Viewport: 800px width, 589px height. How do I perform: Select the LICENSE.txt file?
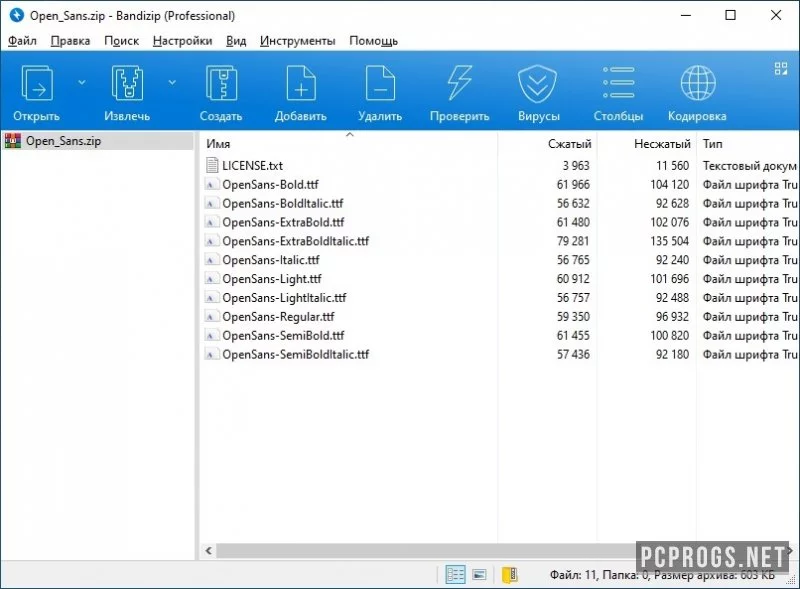pyautogui.click(x=252, y=165)
